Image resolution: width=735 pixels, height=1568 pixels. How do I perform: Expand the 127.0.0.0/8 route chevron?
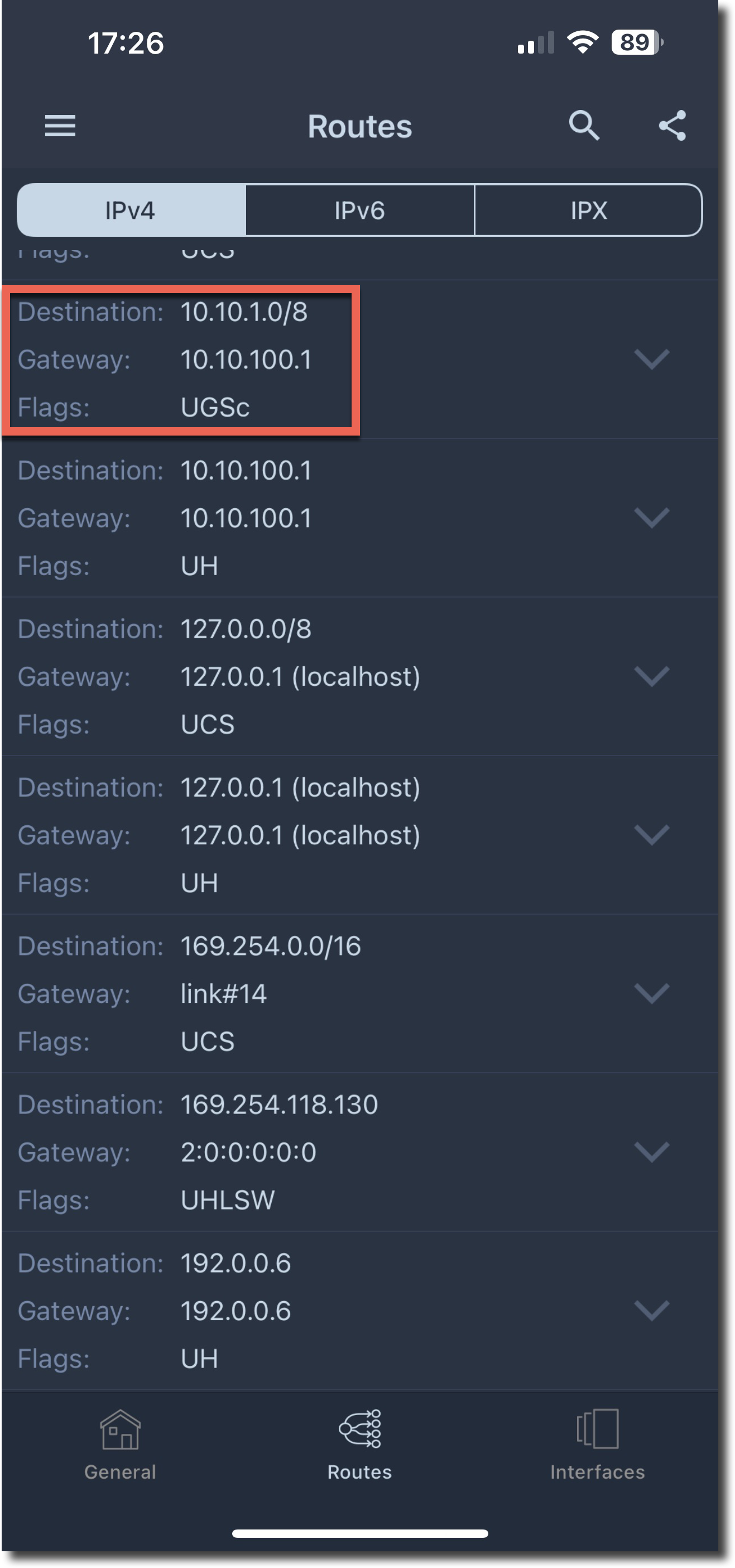click(652, 676)
